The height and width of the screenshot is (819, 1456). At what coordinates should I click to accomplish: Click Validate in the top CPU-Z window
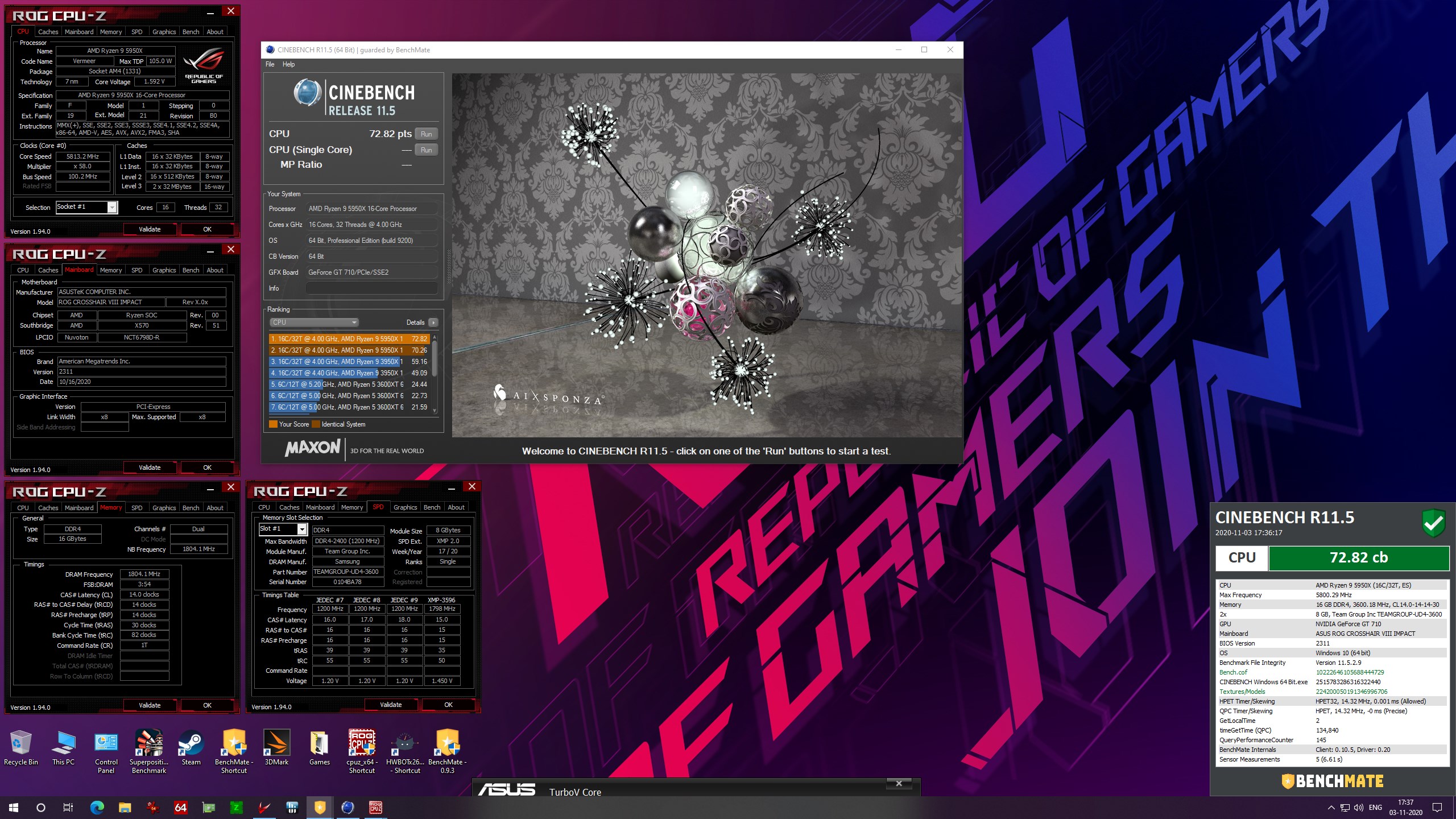pyautogui.click(x=150, y=229)
